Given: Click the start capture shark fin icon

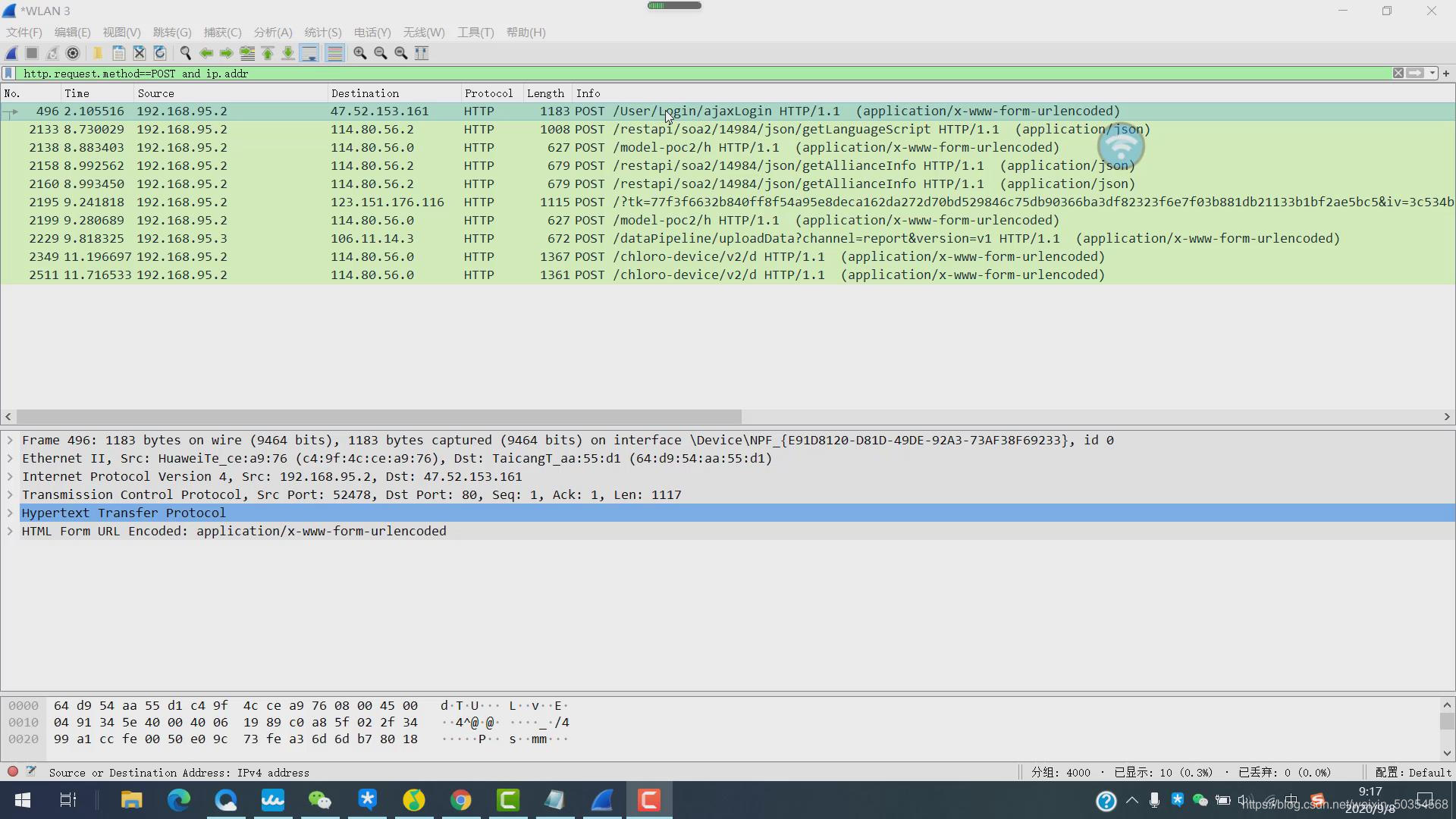Looking at the screenshot, I should (x=11, y=53).
